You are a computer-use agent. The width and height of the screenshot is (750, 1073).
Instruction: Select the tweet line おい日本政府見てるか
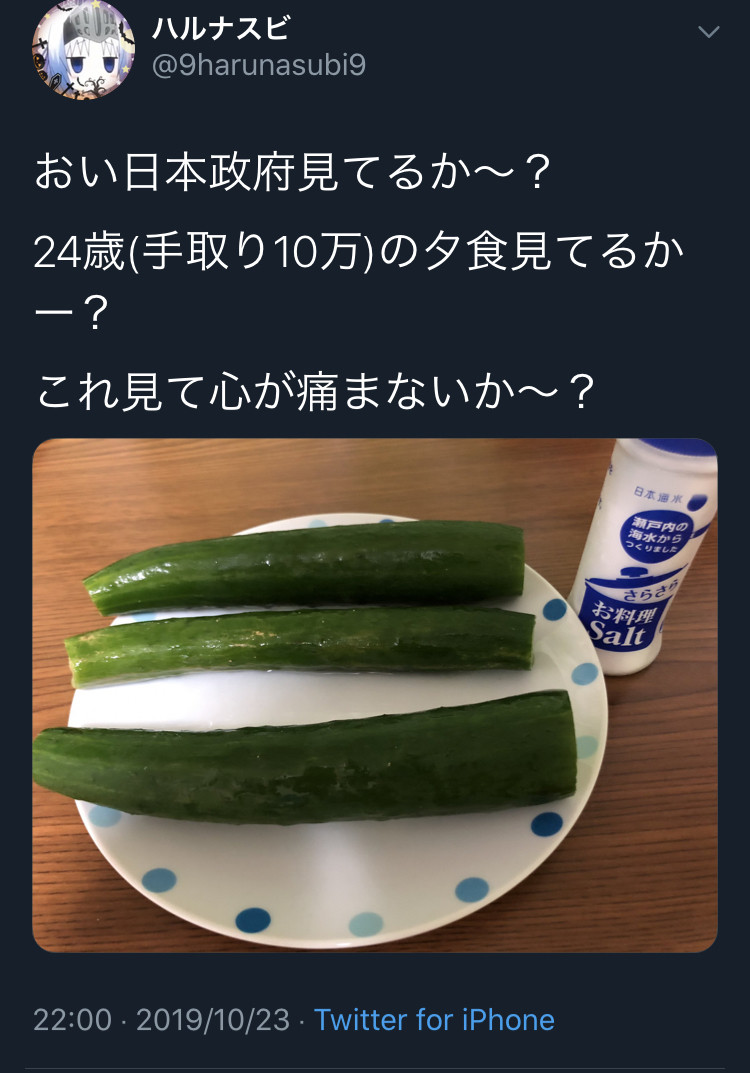pyautogui.click(x=292, y=172)
